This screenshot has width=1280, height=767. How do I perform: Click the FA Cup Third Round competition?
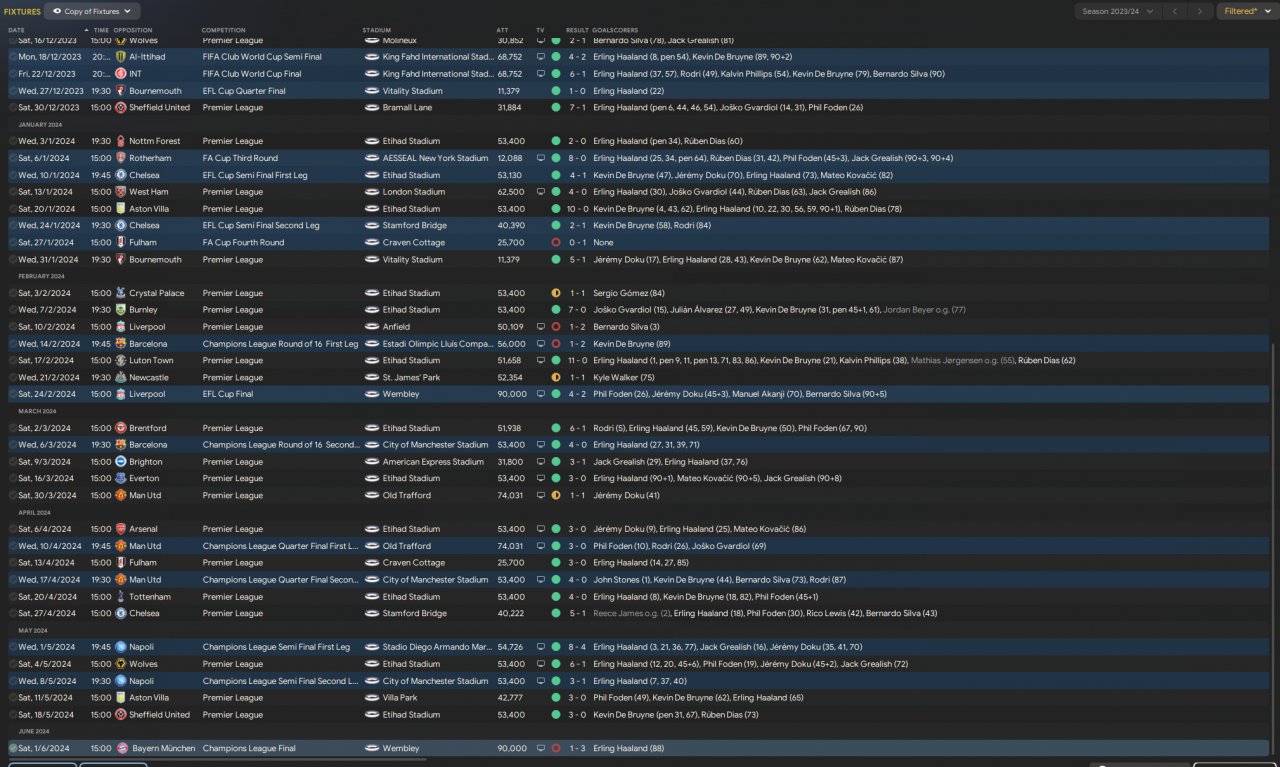[x=240, y=158]
